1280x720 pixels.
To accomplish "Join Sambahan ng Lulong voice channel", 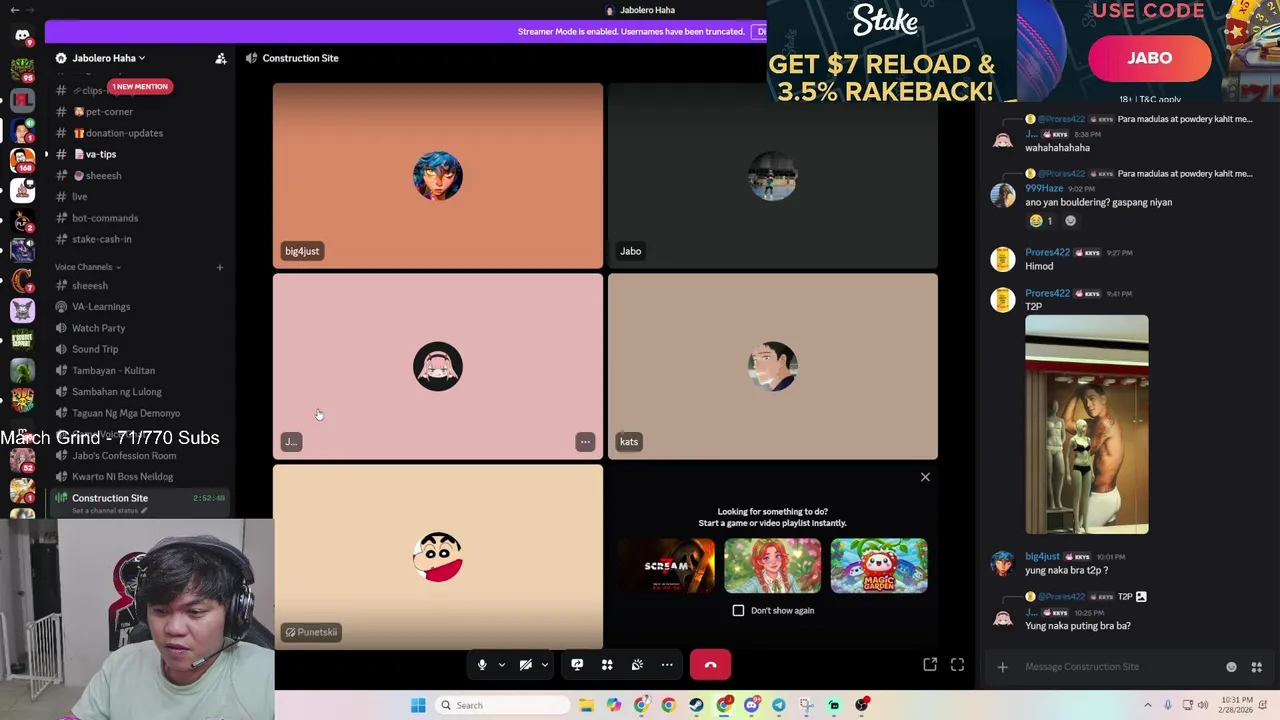I will [116, 392].
